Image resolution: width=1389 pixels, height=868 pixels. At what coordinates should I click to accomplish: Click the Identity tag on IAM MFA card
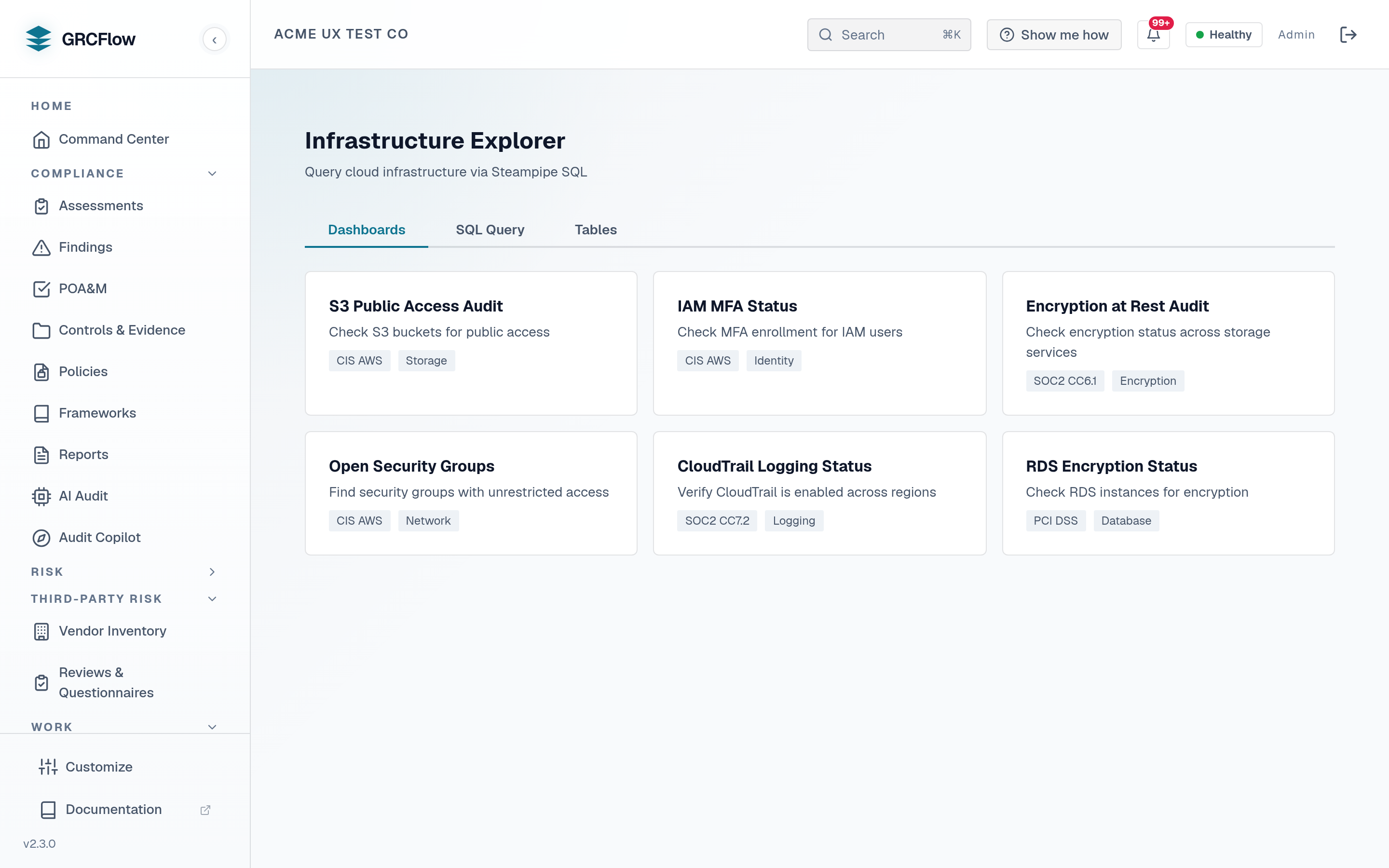point(774,361)
